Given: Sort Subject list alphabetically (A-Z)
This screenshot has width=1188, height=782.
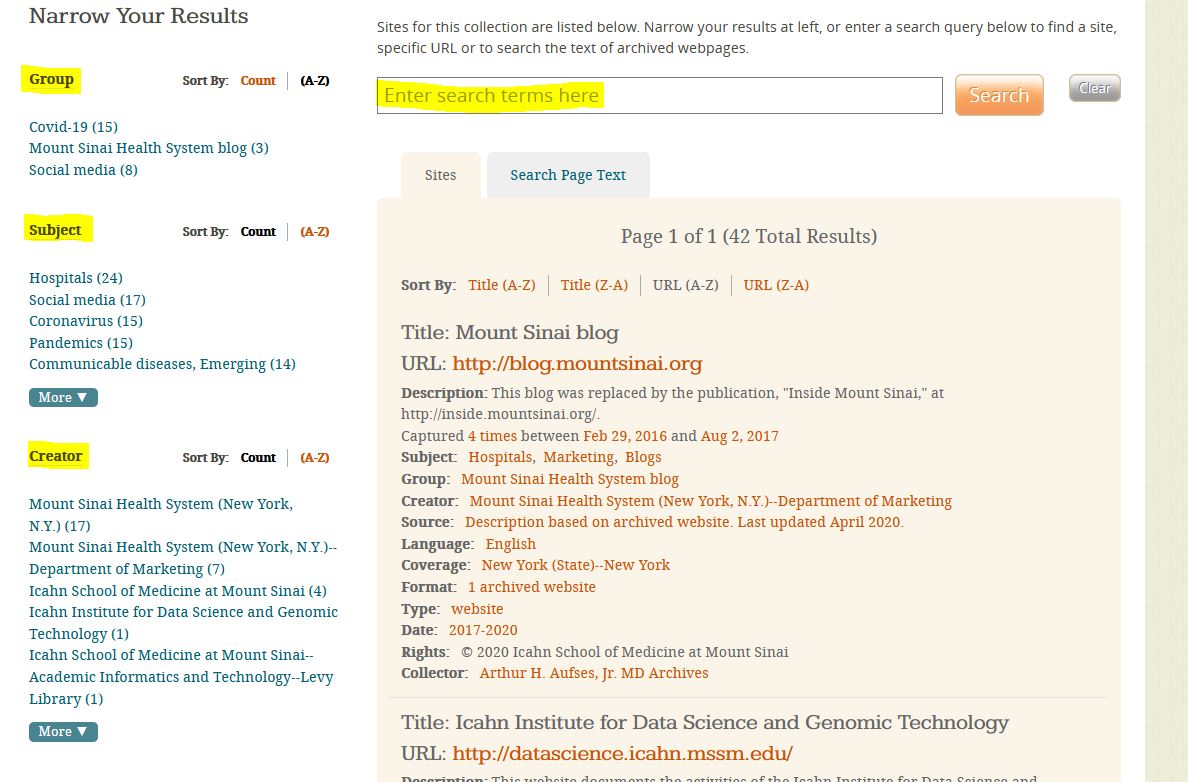Looking at the screenshot, I should tap(315, 231).
